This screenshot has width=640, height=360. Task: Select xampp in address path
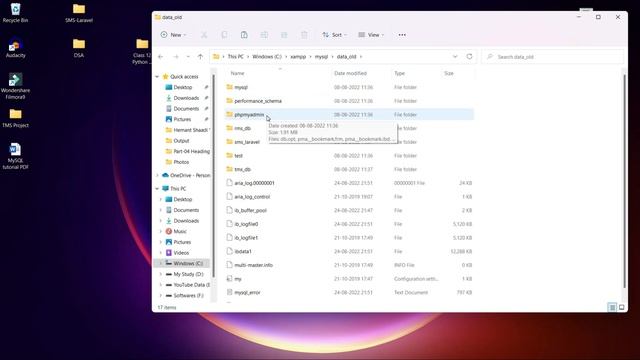298,57
